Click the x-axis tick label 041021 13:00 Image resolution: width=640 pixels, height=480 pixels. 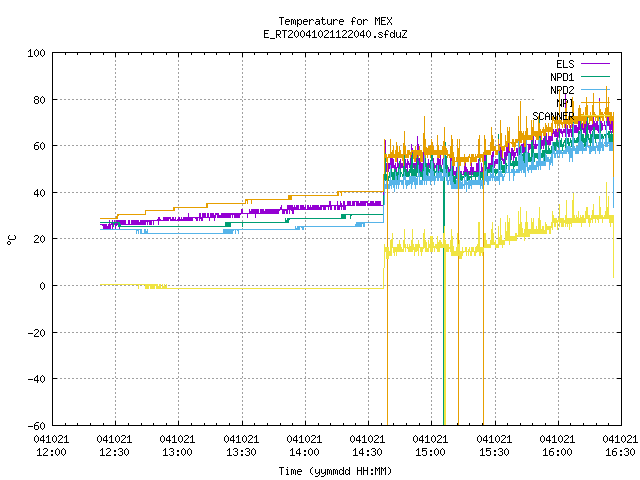[x=178, y=446]
